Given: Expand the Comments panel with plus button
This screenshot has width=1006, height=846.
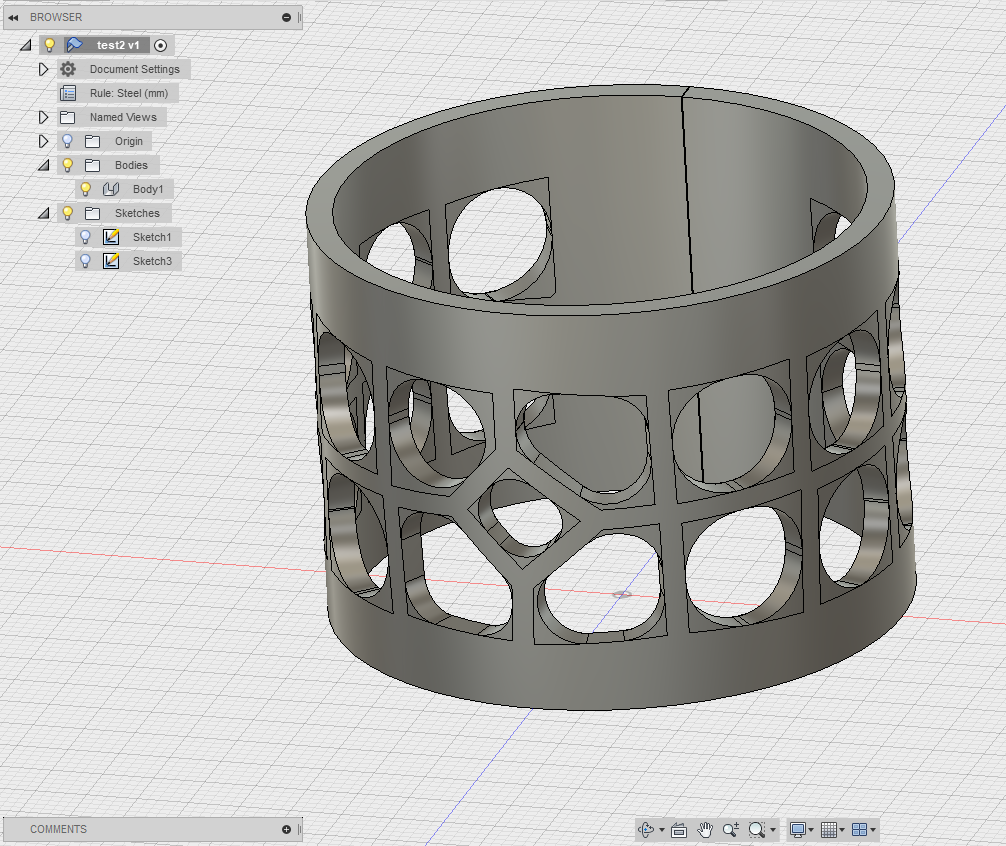Looking at the screenshot, I should click(287, 829).
